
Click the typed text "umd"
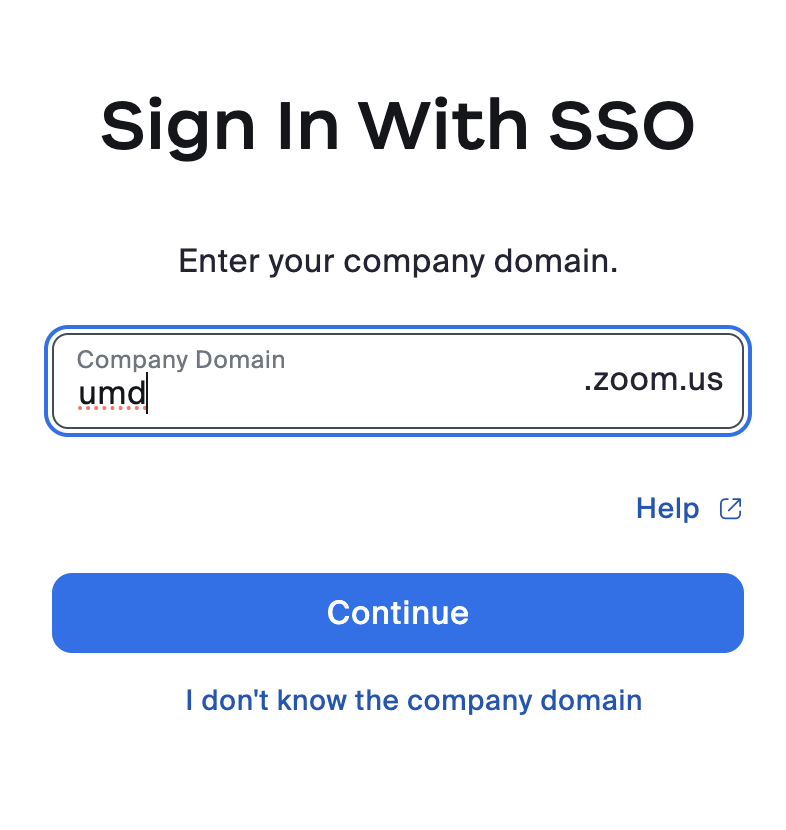pyautogui.click(x=112, y=393)
